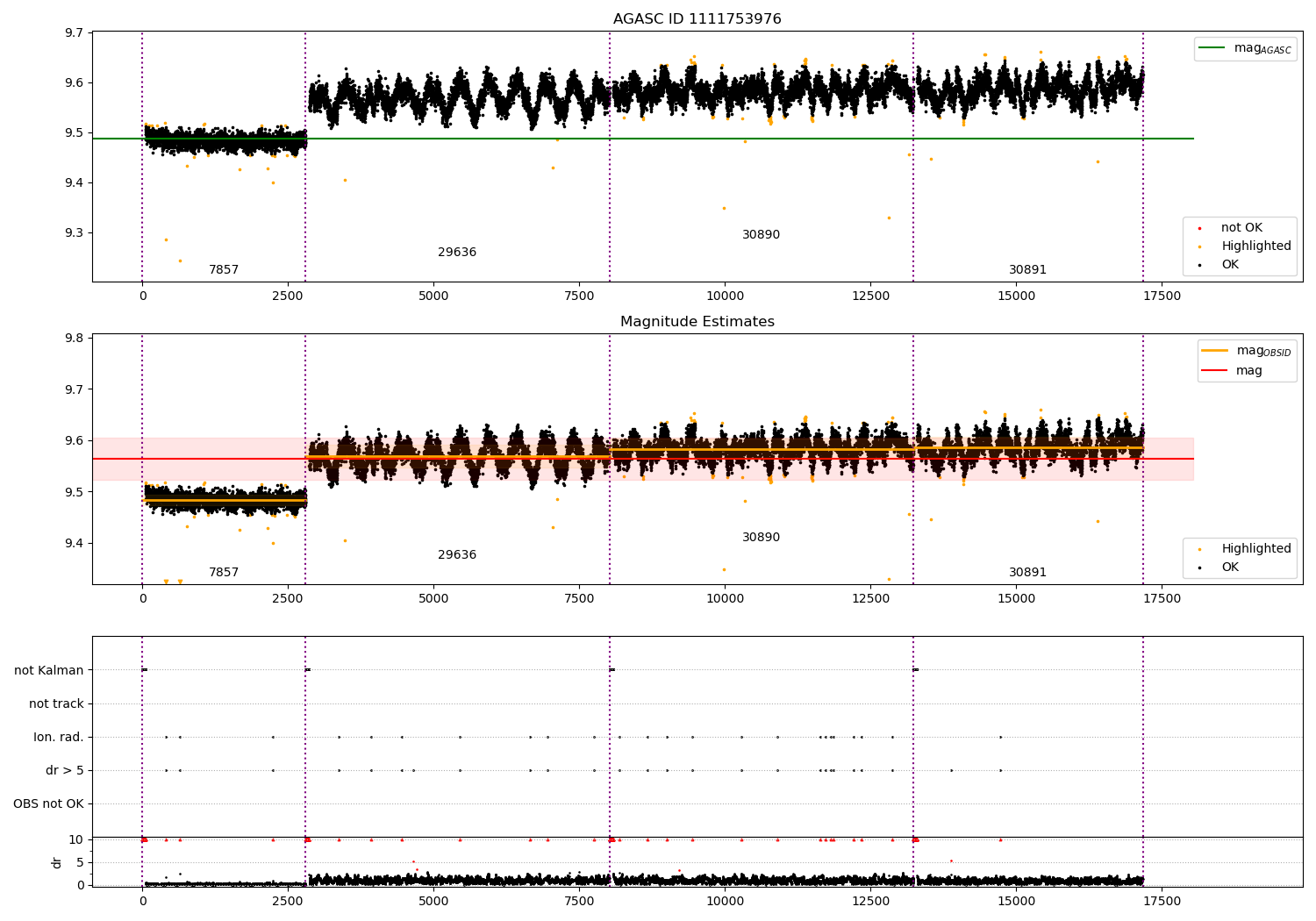Click the 9.6 y-tick in Magnitude Estimates plot
This screenshot has height=921, width=1316.
75,441
